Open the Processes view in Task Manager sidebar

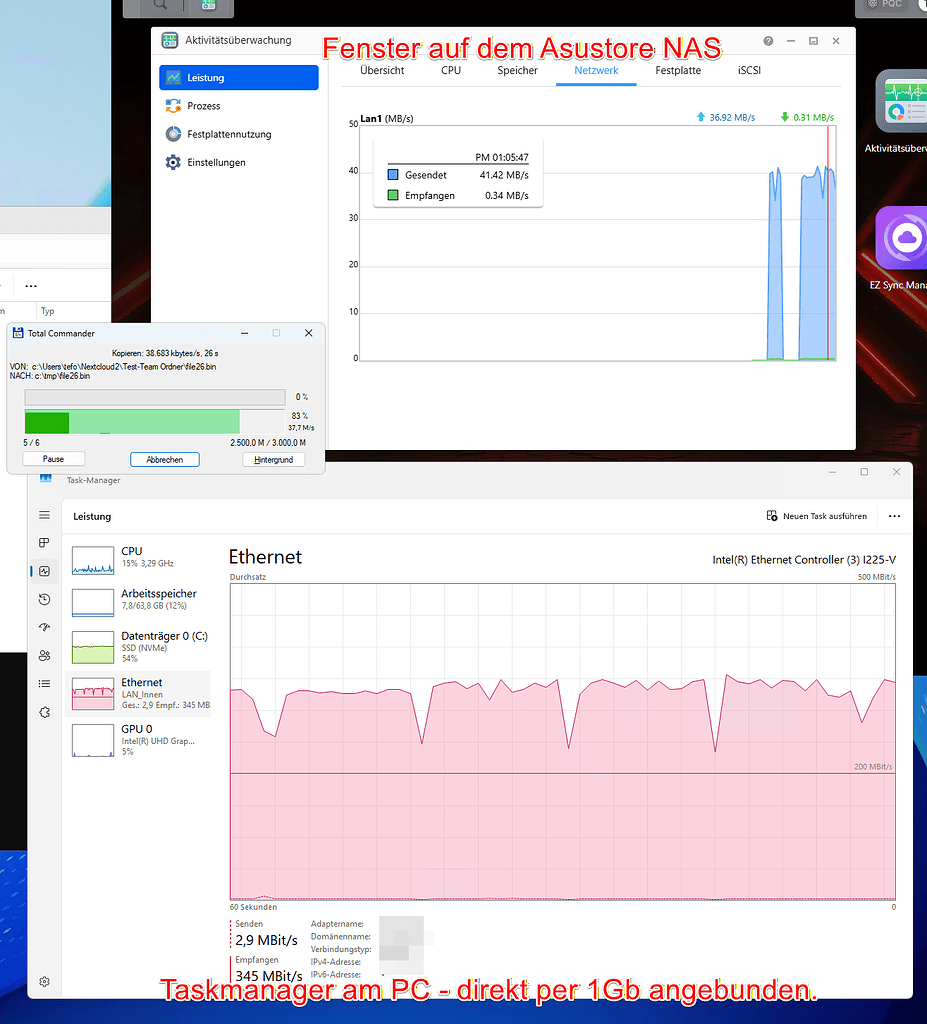pyautogui.click(x=44, y=543)
